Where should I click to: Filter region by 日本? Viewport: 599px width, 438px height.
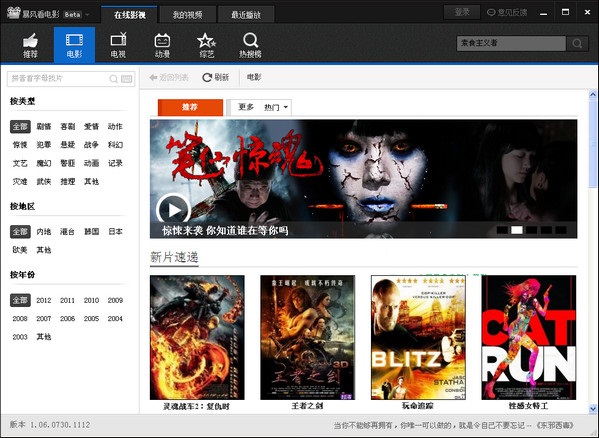coord(115,231)
